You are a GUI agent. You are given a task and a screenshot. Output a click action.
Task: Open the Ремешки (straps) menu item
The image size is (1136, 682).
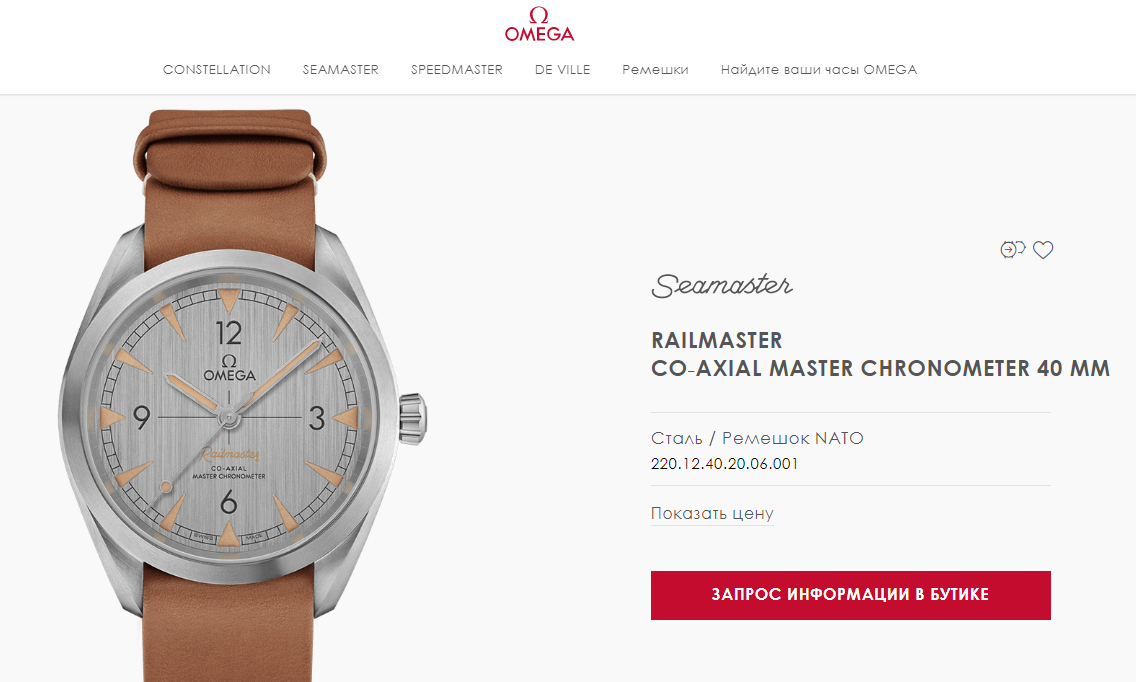click(655, 70)
